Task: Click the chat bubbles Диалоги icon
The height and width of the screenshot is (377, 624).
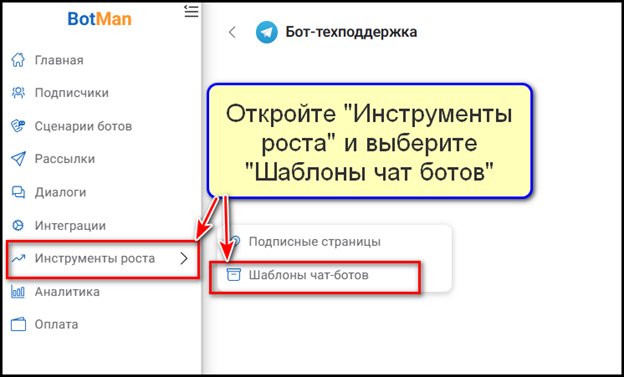Action: [18, 192]
